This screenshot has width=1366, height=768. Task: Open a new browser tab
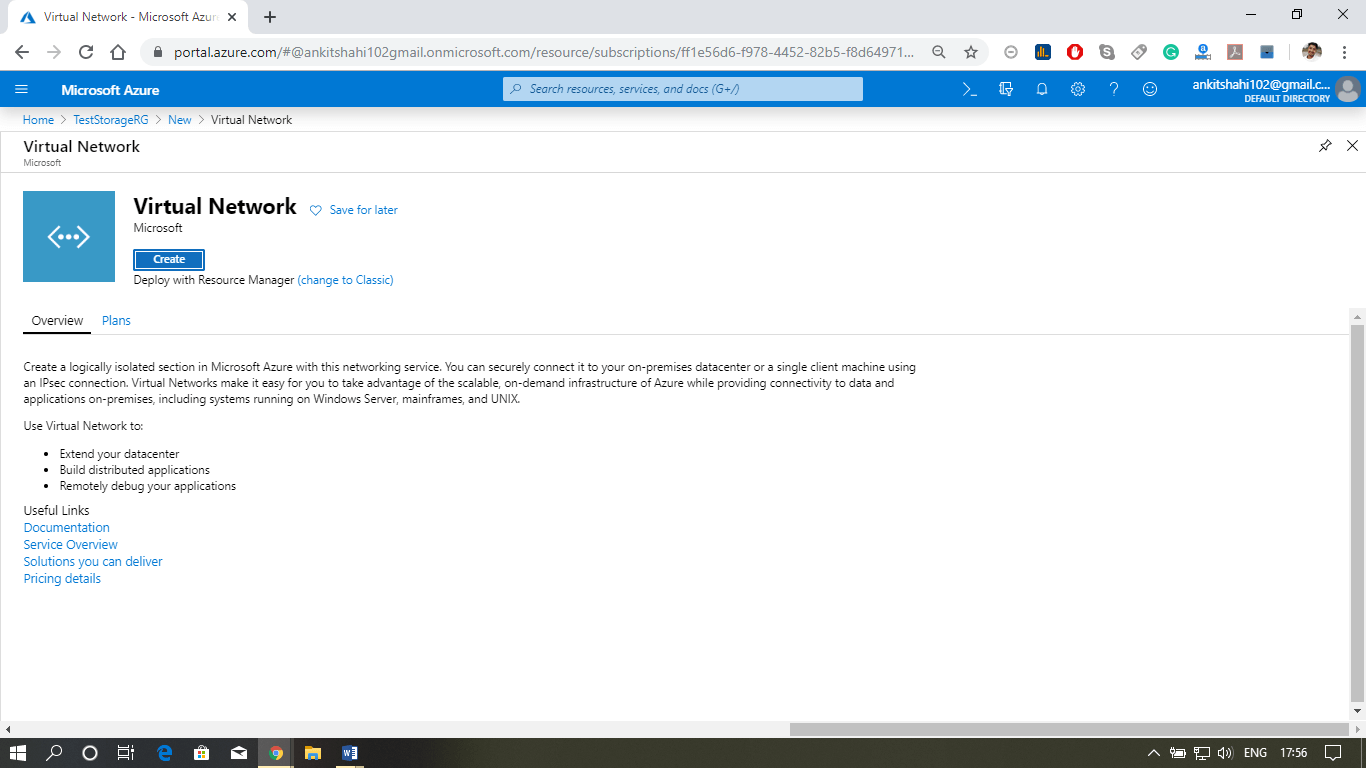pyautogui.click(x=270, y=17)
